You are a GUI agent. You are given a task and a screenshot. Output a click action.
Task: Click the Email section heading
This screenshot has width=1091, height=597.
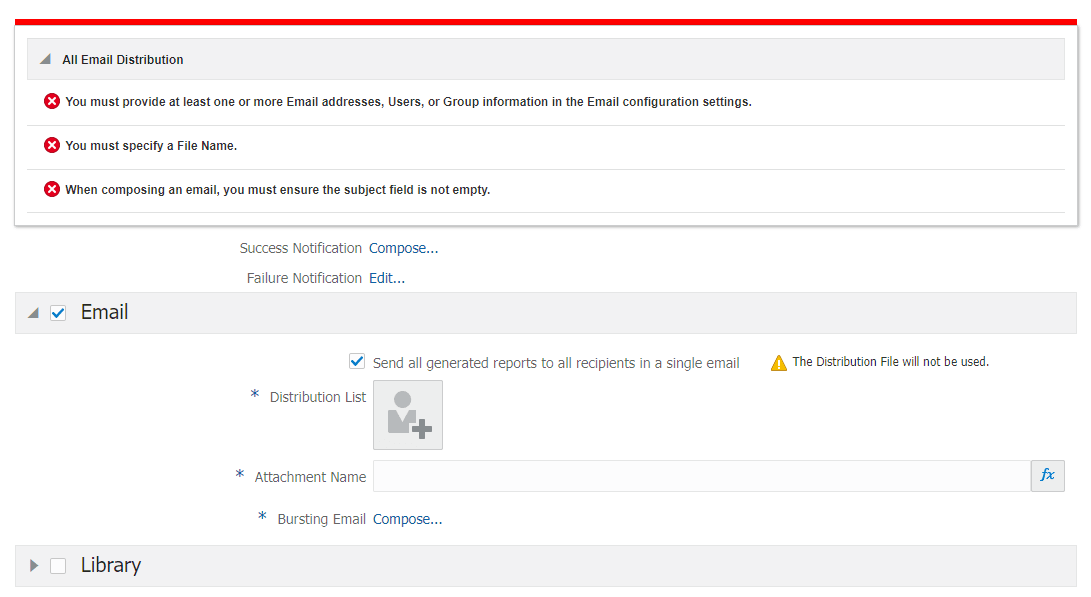105,312
